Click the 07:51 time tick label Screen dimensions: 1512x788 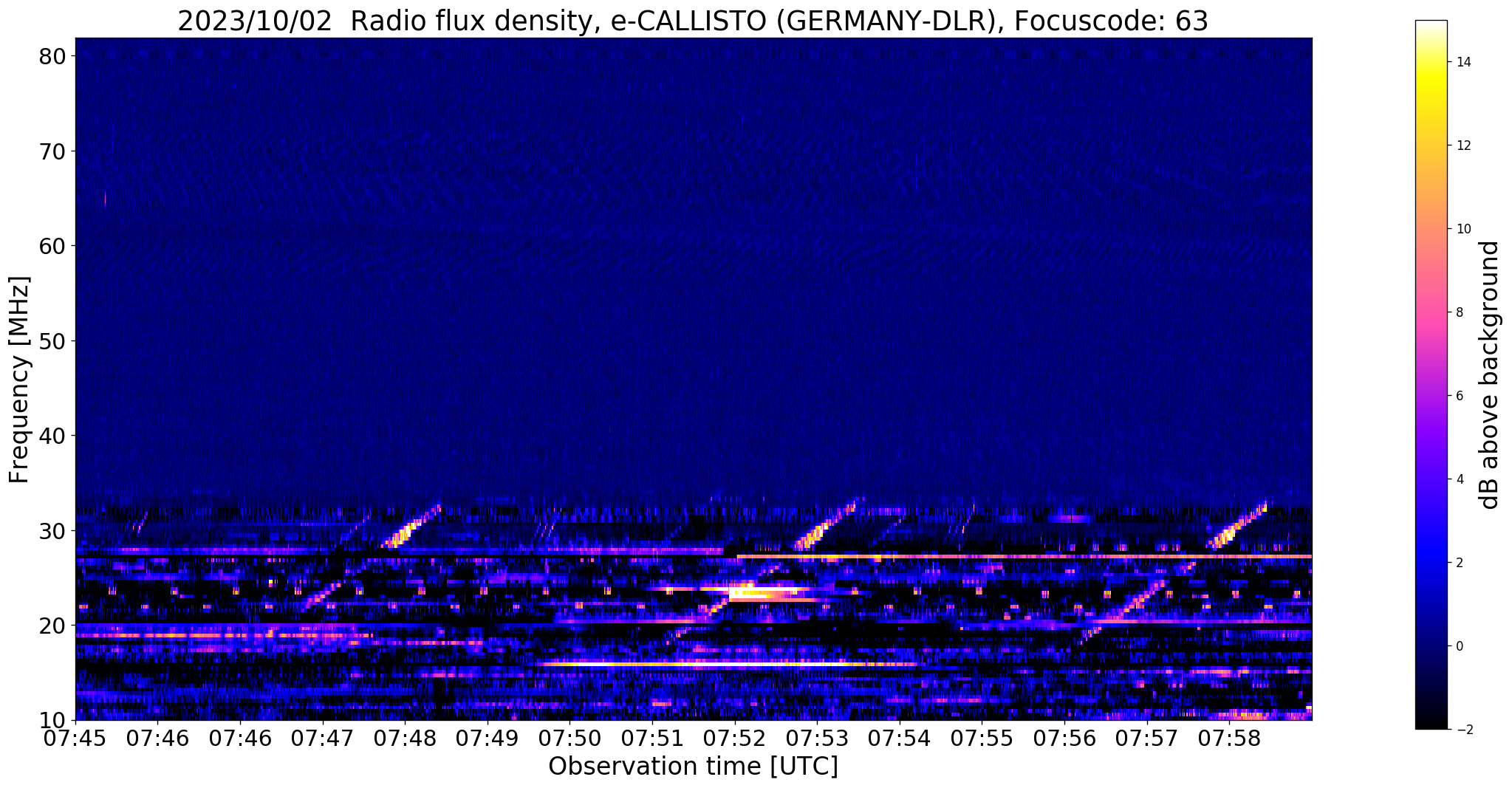click(652, 739)
